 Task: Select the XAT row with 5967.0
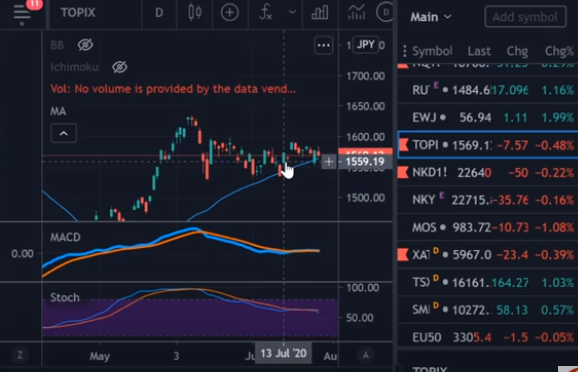point(488,255)
